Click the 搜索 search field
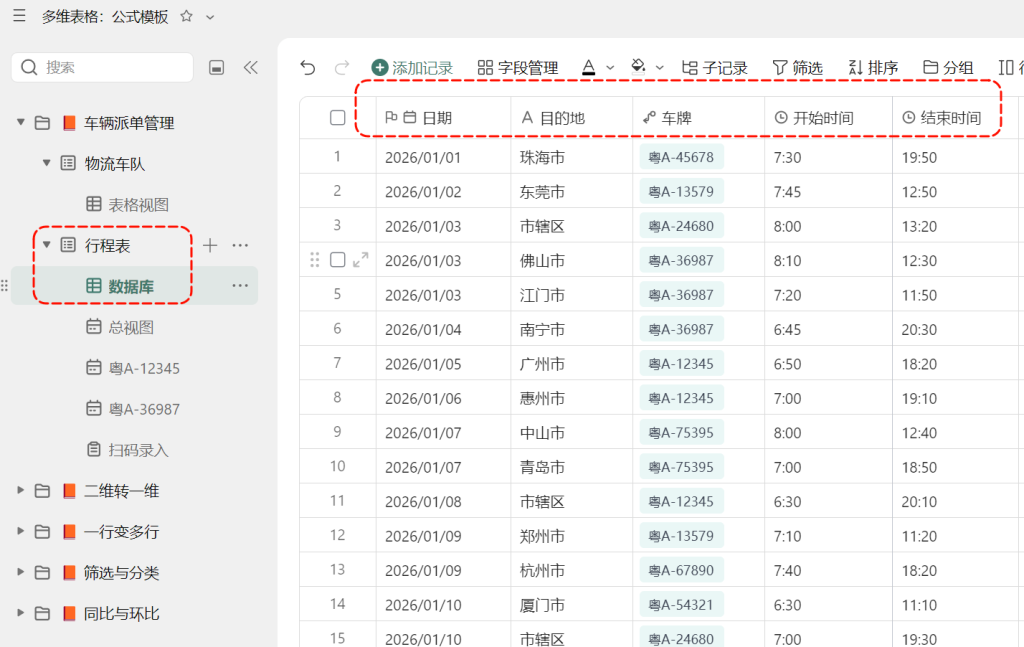 point(103,67)
